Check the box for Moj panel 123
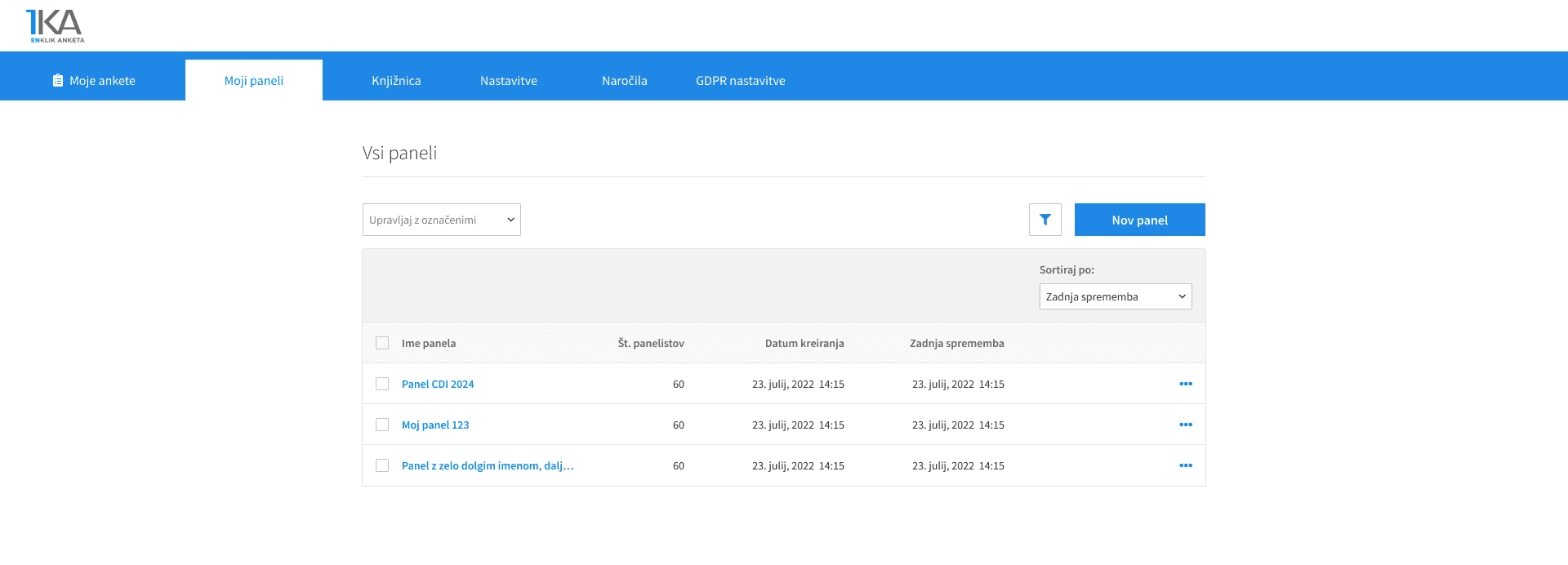Screen dimensions: 1568x565 [x=382, y=425]
